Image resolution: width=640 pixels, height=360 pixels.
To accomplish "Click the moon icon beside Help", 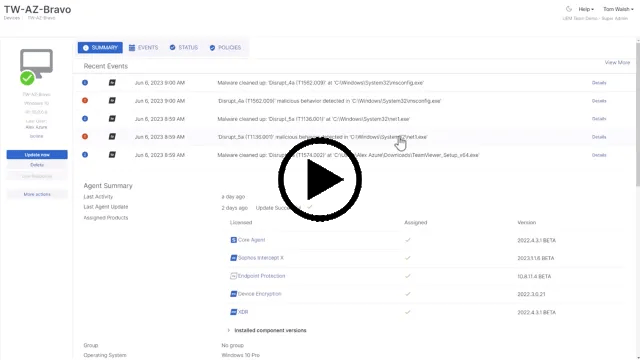I will pyautogui.click(x=569, y=9).
